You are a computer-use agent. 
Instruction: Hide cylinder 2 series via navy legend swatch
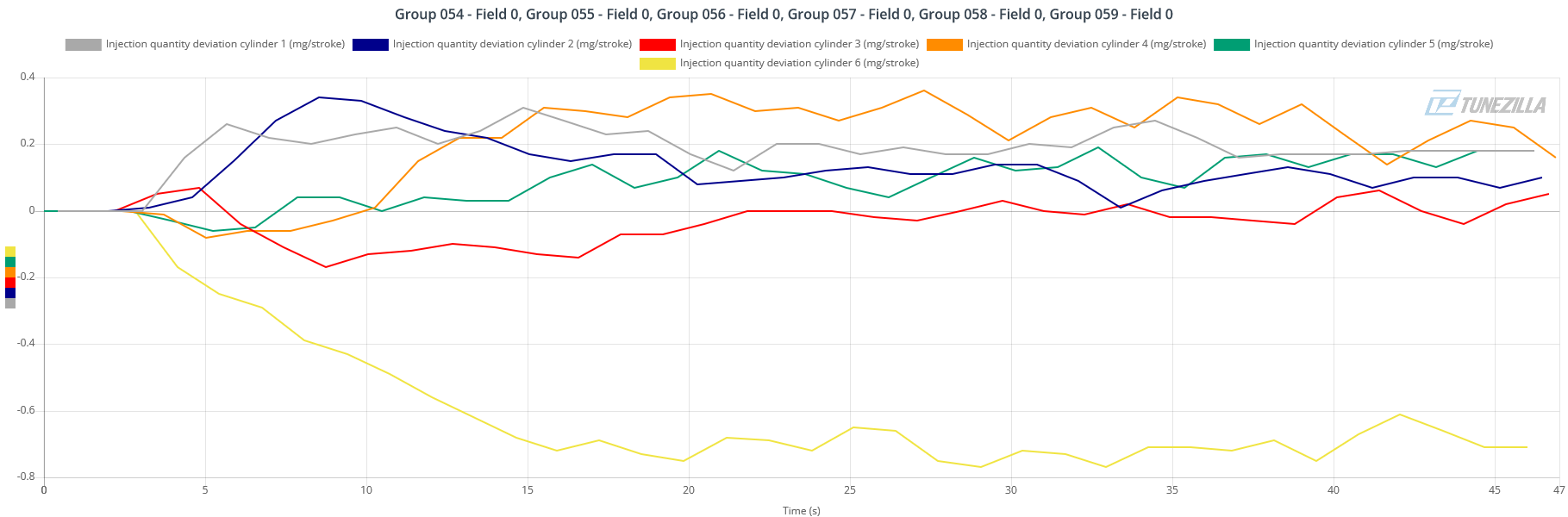pos(370,45)
